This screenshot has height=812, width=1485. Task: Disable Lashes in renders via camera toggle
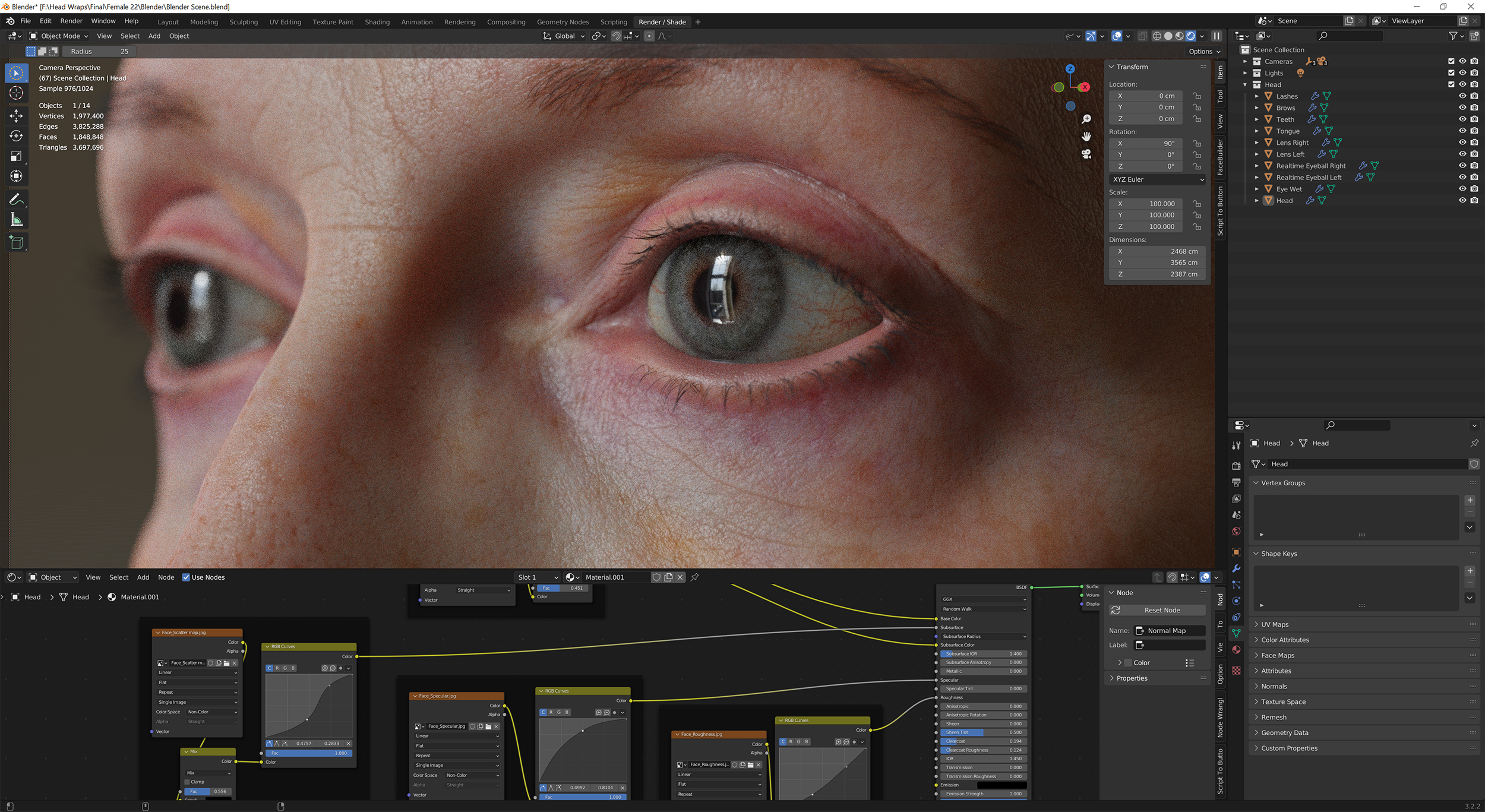pyautogui.click(x=1473, y=96)
